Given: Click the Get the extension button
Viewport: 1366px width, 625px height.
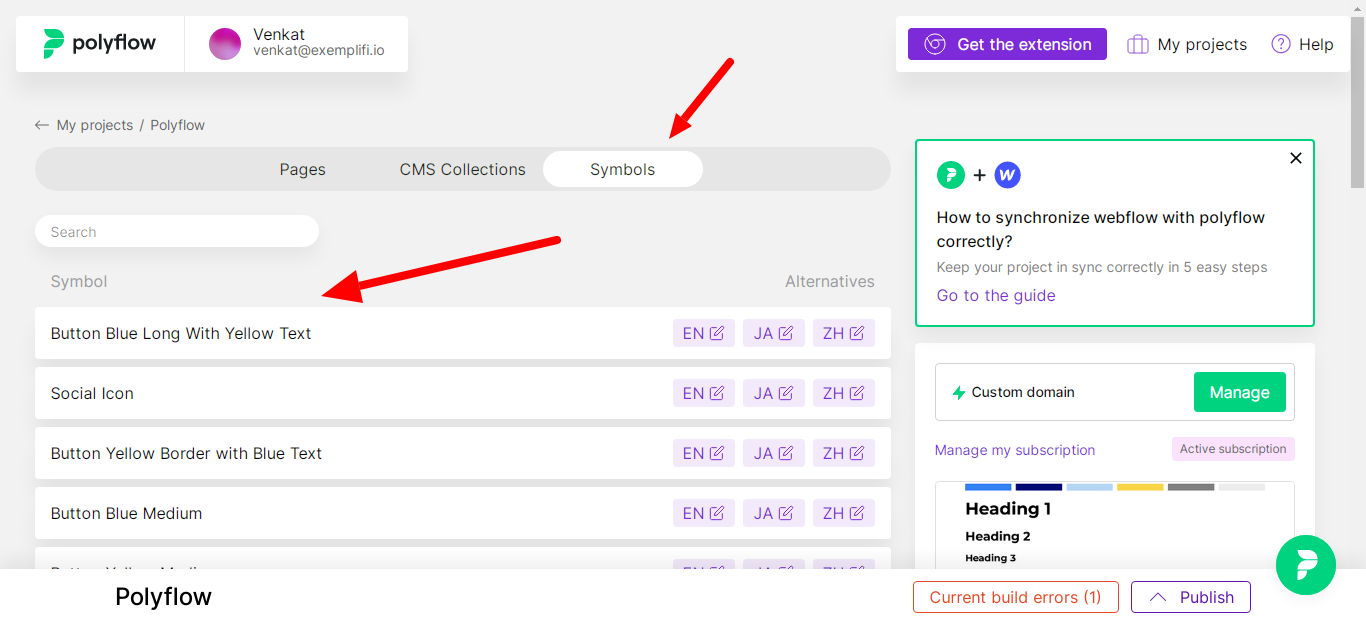Looking at the screenshot, I should tap(1007, 44).
